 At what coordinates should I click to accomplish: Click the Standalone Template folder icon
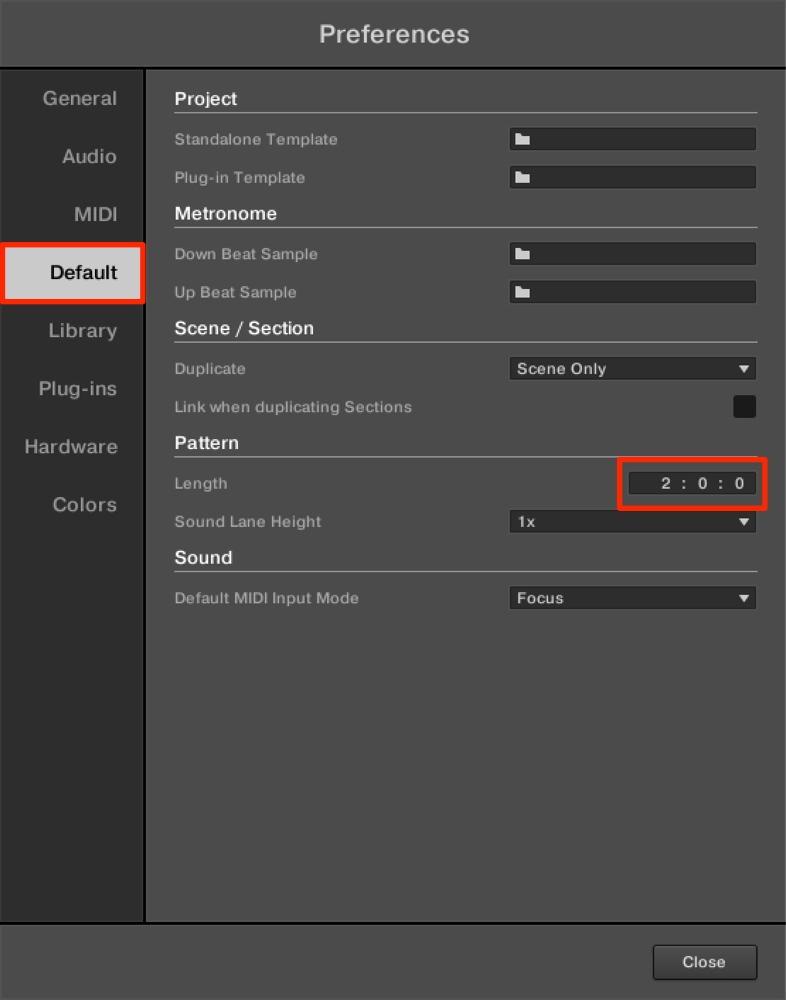(x=523, y=139)
